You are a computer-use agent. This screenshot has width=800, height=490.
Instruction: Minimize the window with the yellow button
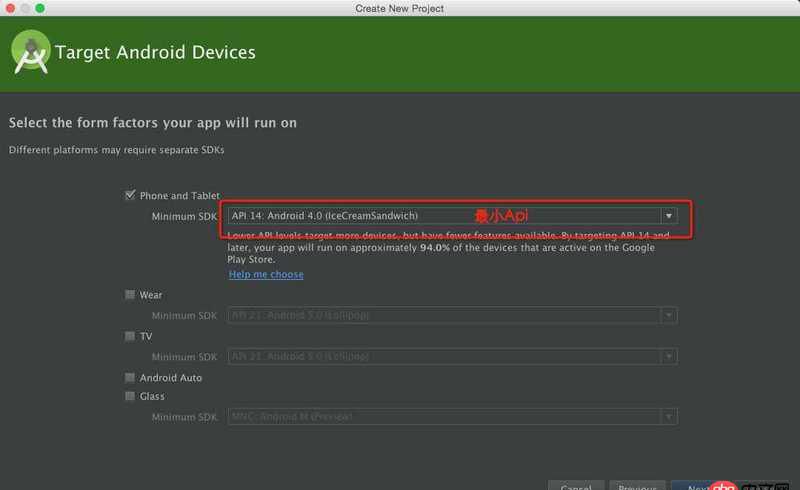click(x=25, y=8)
